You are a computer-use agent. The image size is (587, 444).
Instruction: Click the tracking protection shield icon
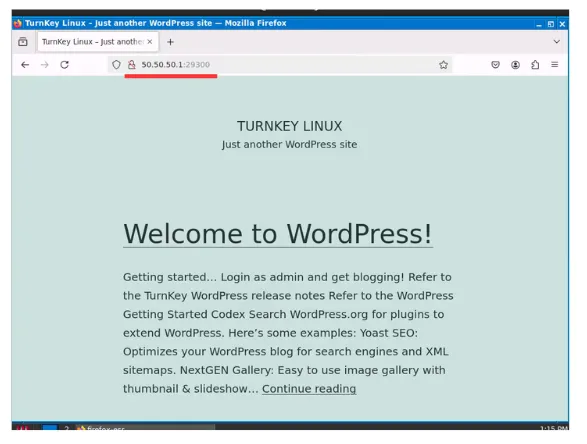tap(116, 65)
